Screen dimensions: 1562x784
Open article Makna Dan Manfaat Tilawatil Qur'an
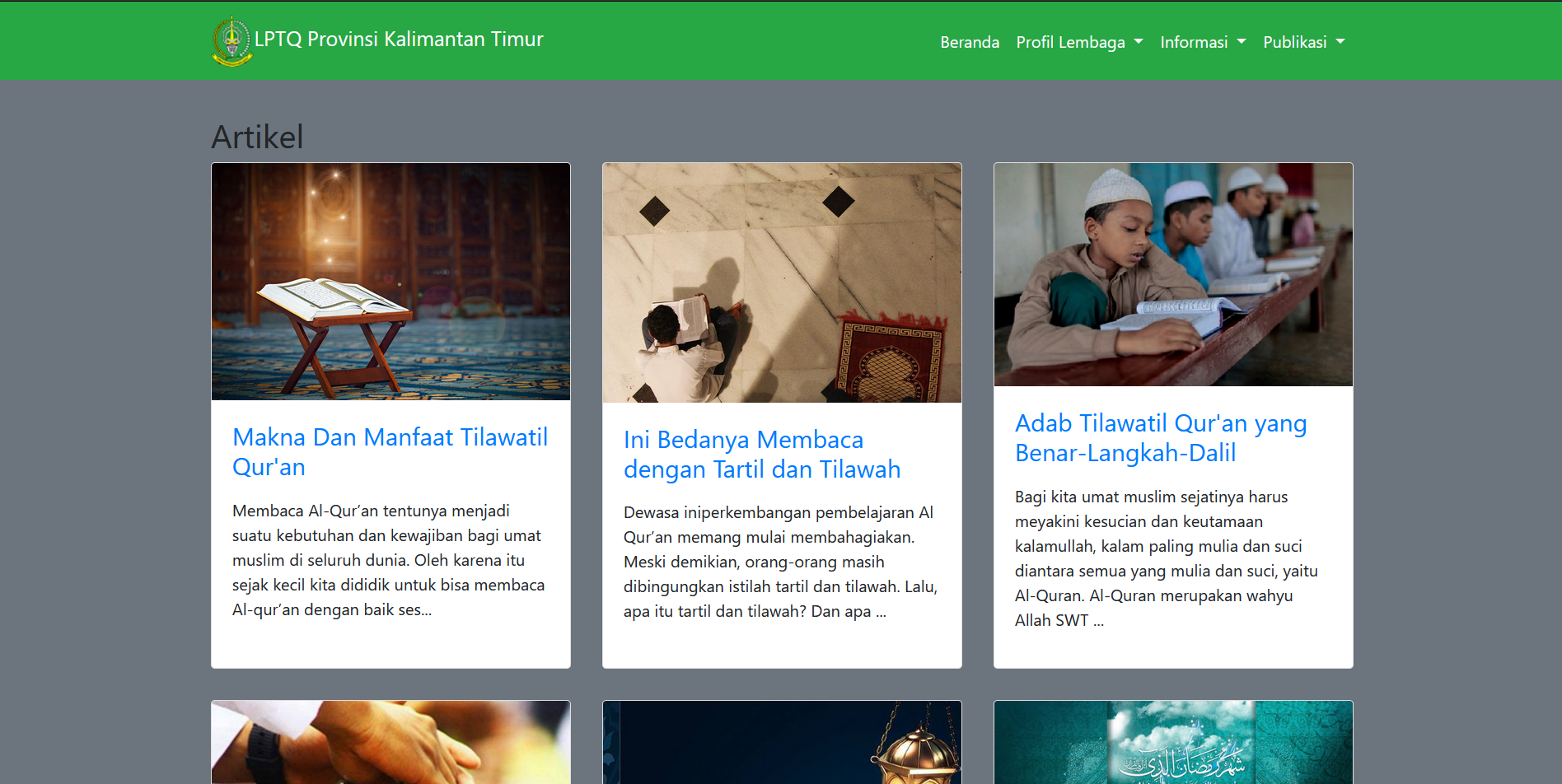click(x=390, y=452)
